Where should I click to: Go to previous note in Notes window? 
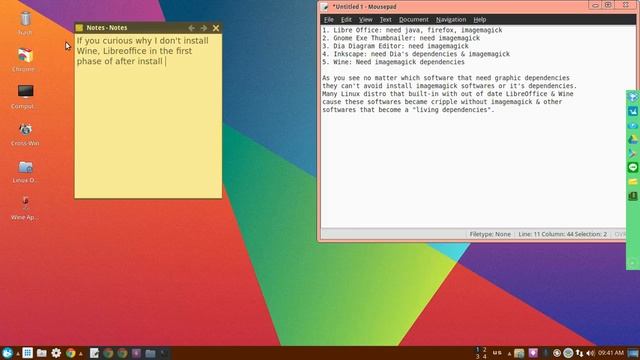click(191, 28)
